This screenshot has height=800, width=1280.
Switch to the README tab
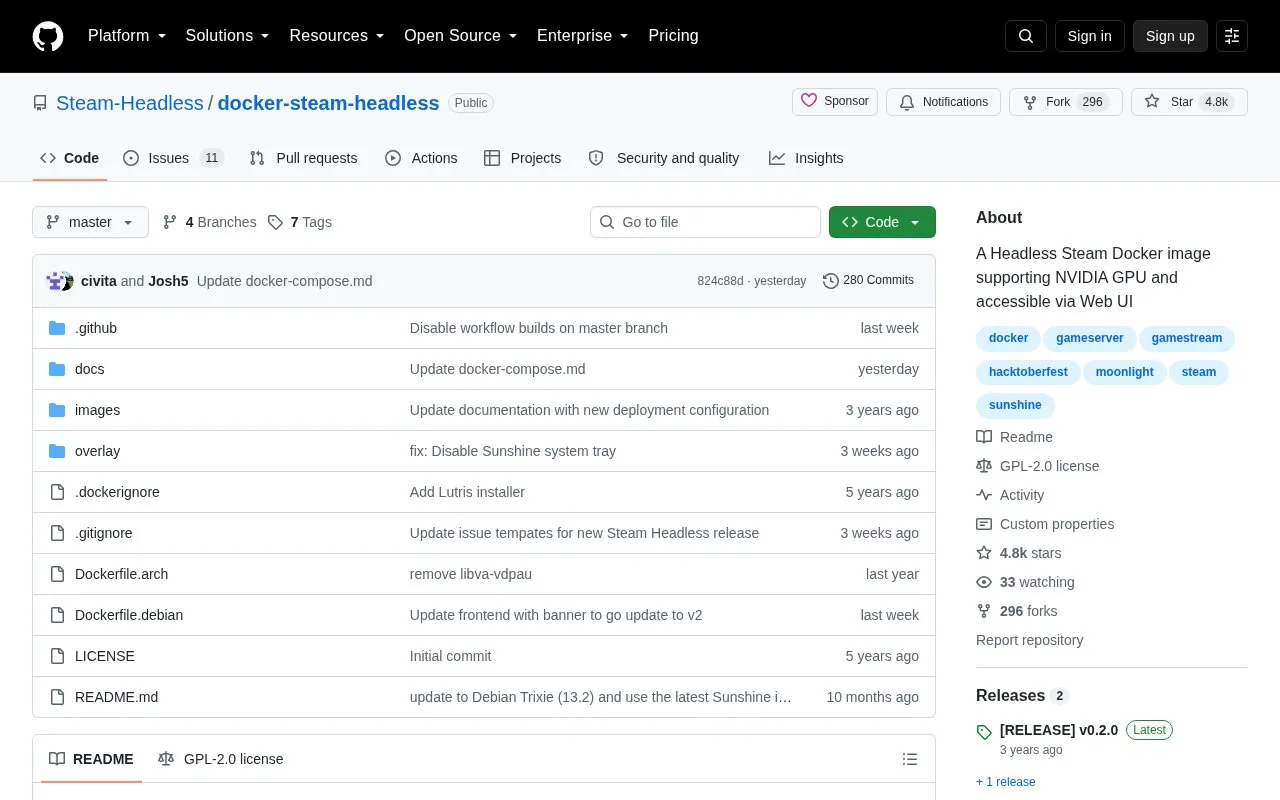[x=91, y=759]
